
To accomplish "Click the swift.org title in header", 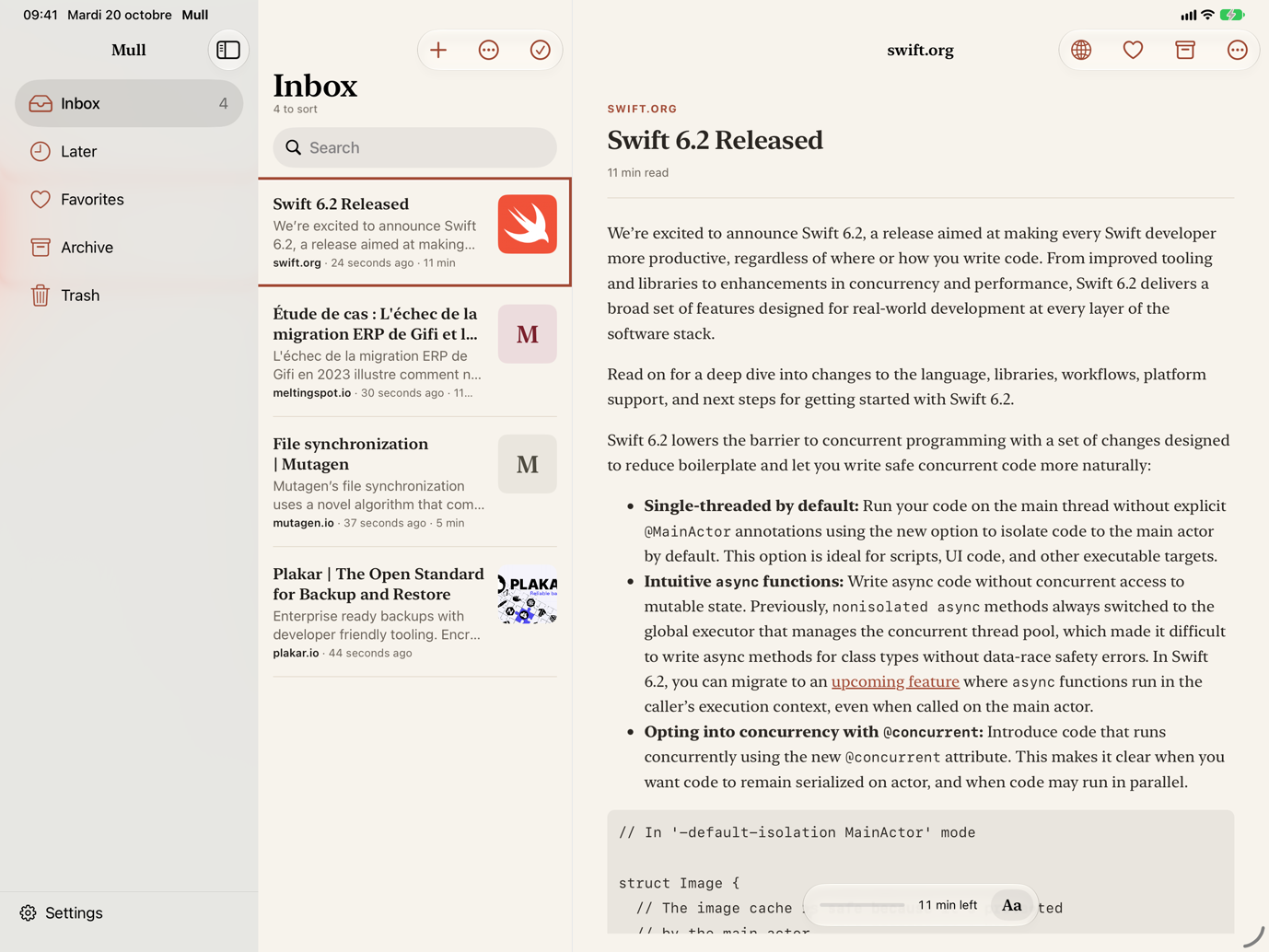I will point(920,50).
